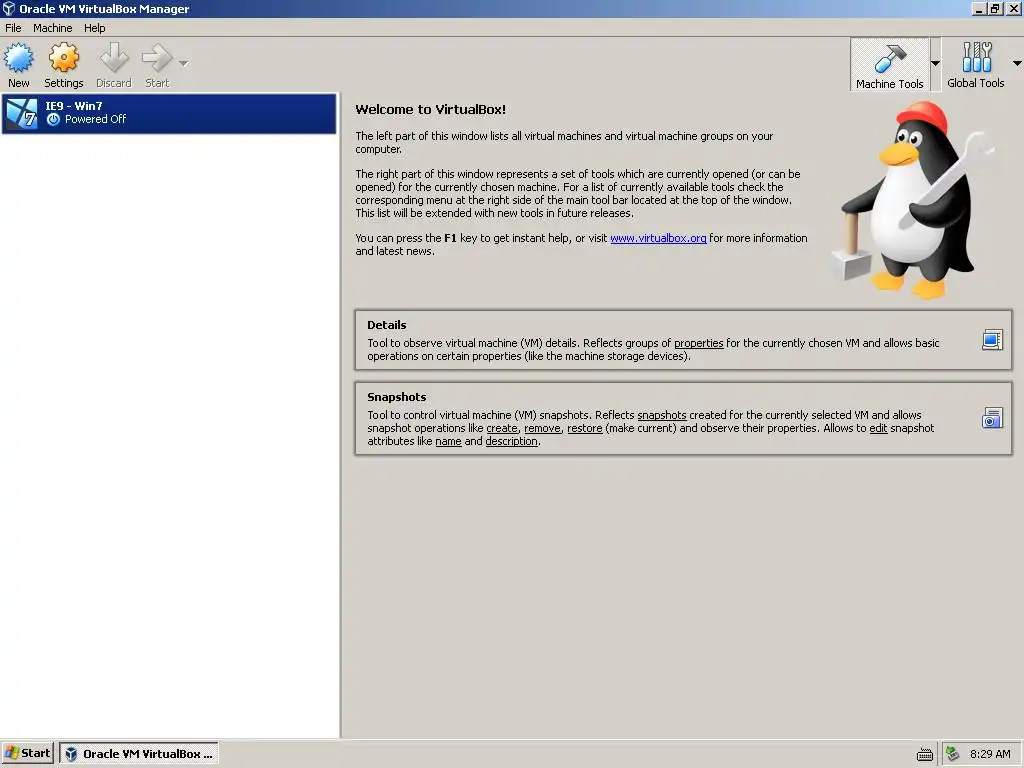Open Global Tools in the toolbar
Screen dimensions: 1024x768
click(x=976, y=65)
